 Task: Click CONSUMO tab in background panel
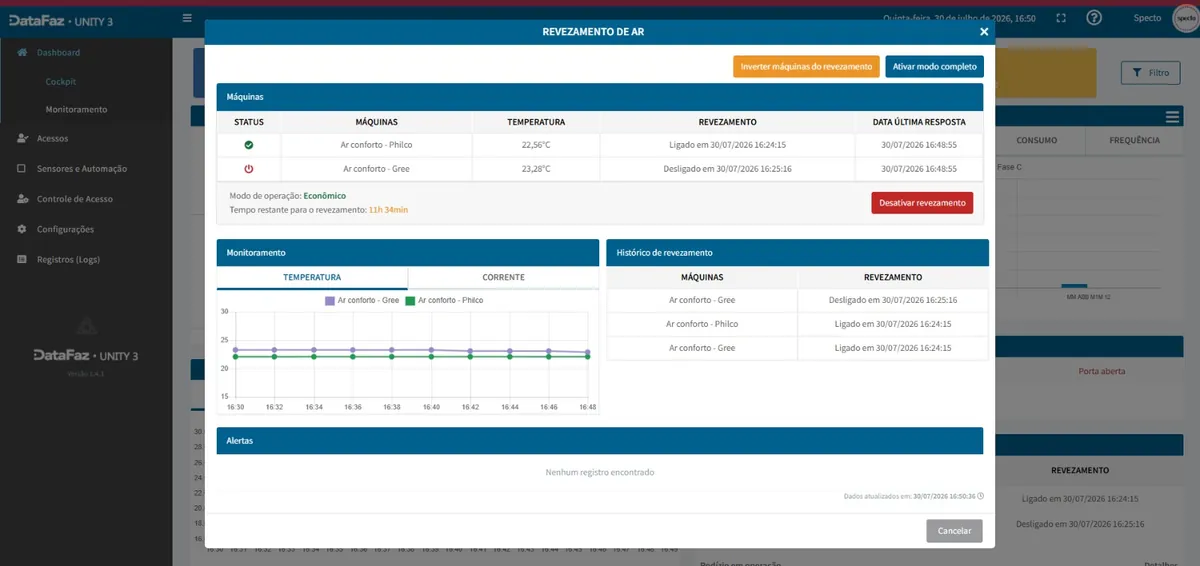click(1036, 140)
